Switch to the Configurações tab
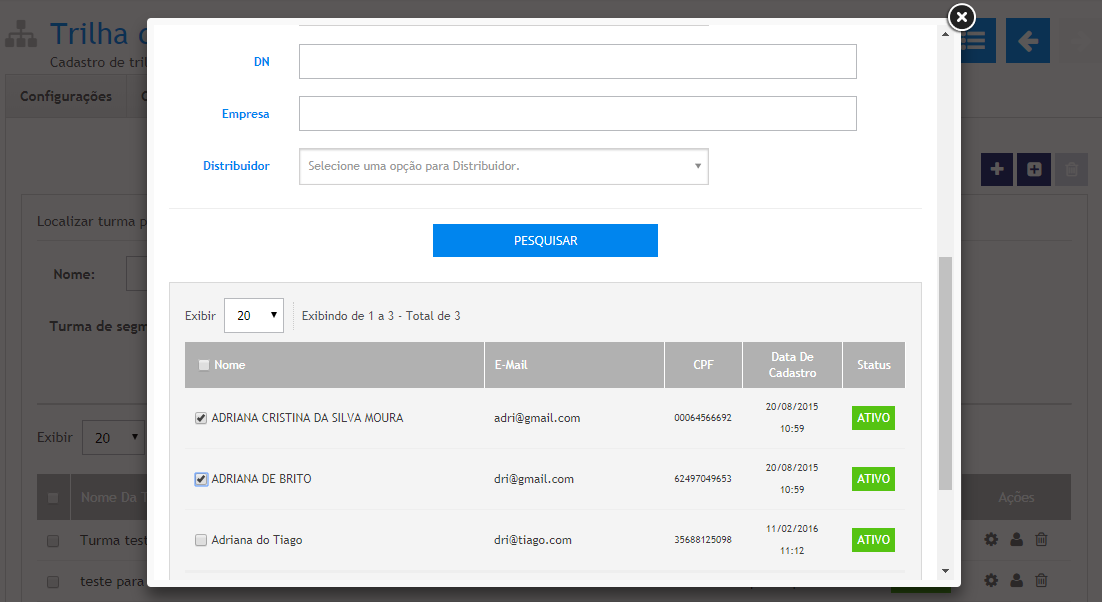1102x602 pixels. coord(66,97)
